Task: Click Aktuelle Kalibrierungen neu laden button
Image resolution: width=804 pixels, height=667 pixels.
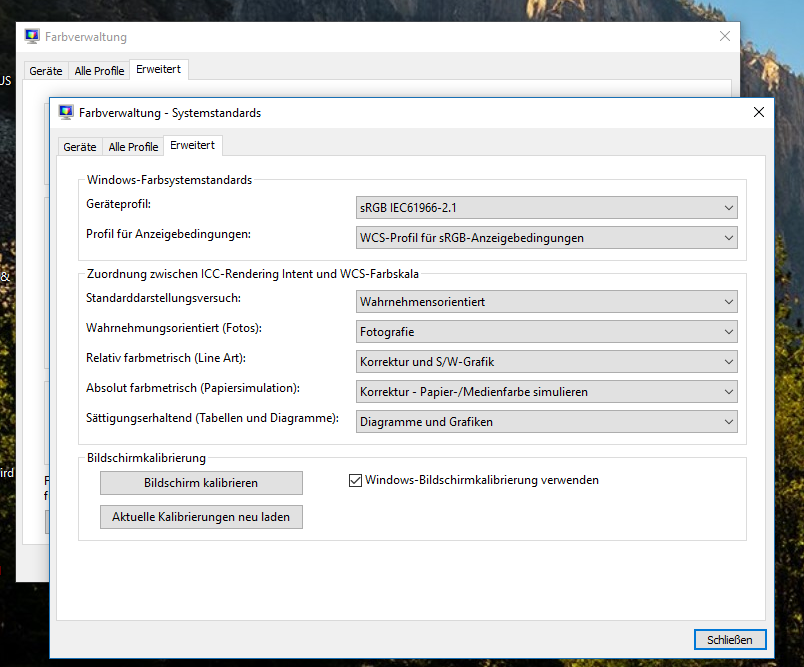Action: click(201, 517)
